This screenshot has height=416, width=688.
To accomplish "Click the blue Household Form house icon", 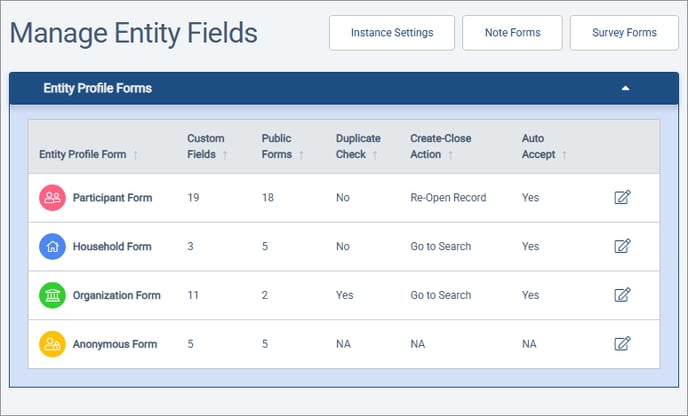I will click(x=52, y=247).
